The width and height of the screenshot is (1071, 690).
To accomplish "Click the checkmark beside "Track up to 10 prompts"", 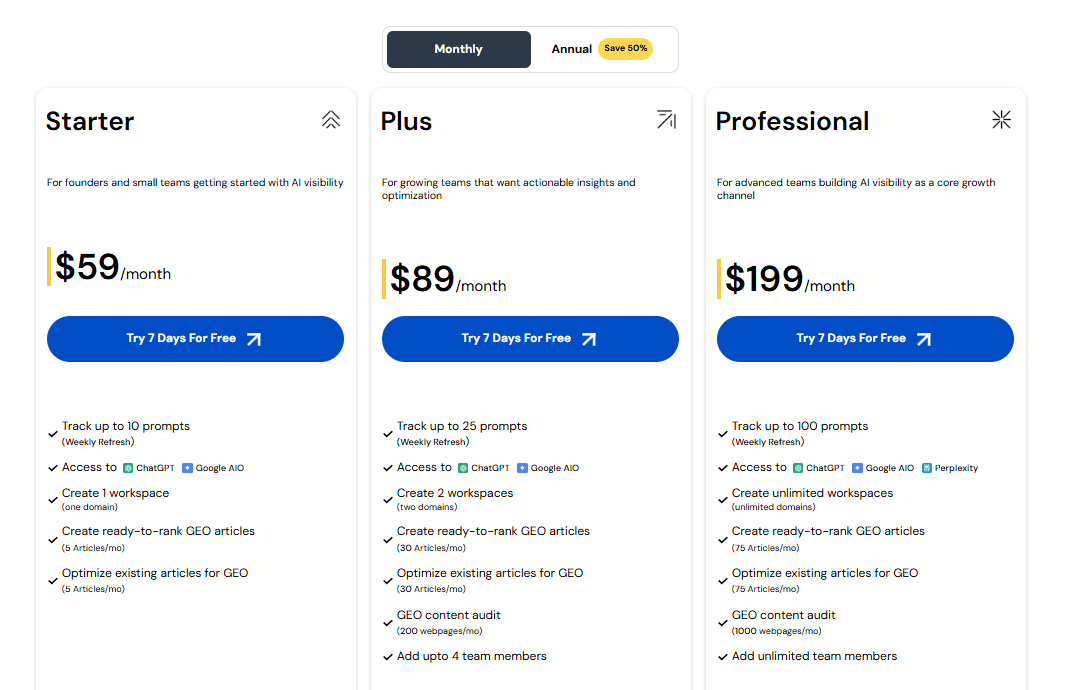I will pos(52,433).
